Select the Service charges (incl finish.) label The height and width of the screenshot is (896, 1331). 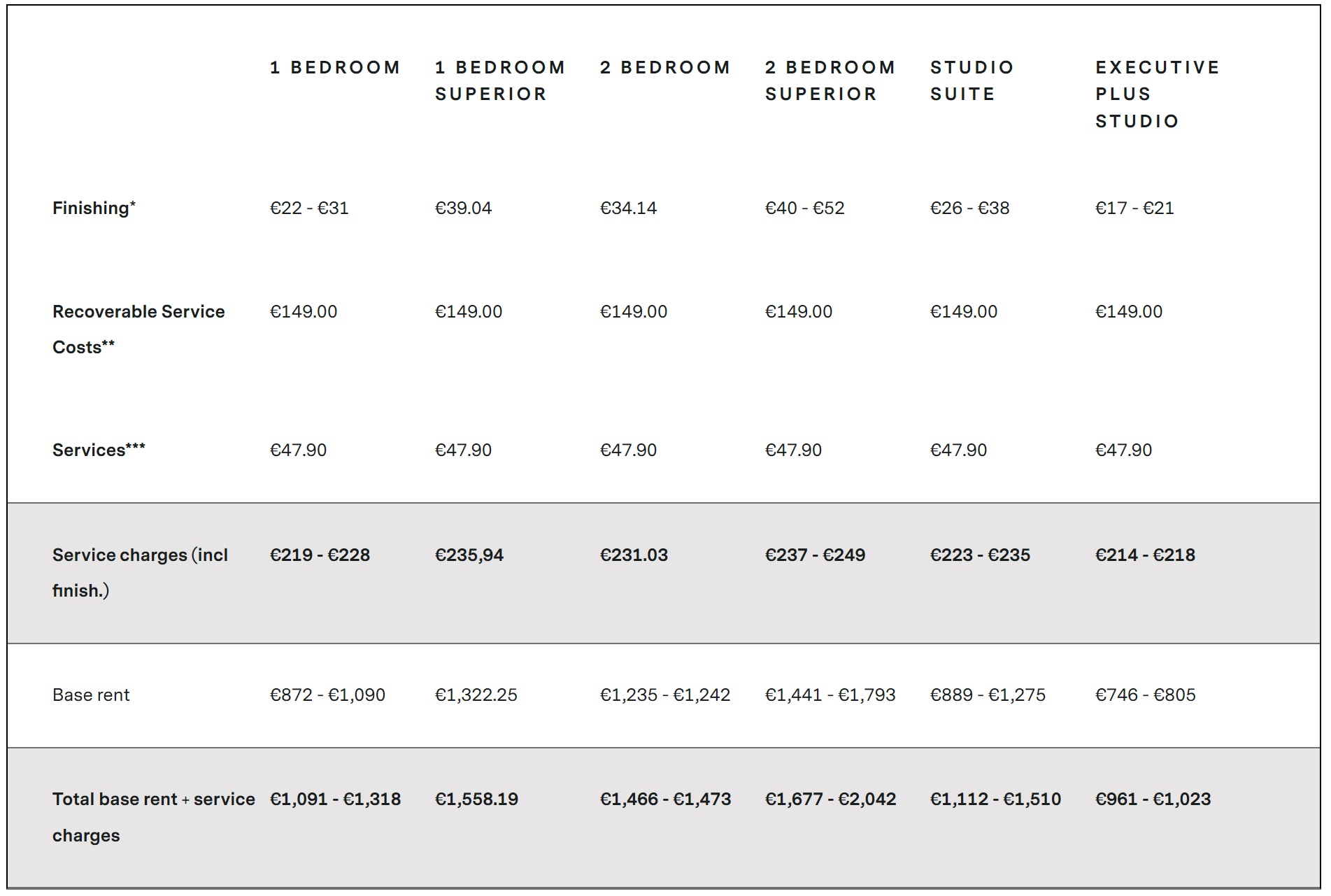(x=140, y=573)
